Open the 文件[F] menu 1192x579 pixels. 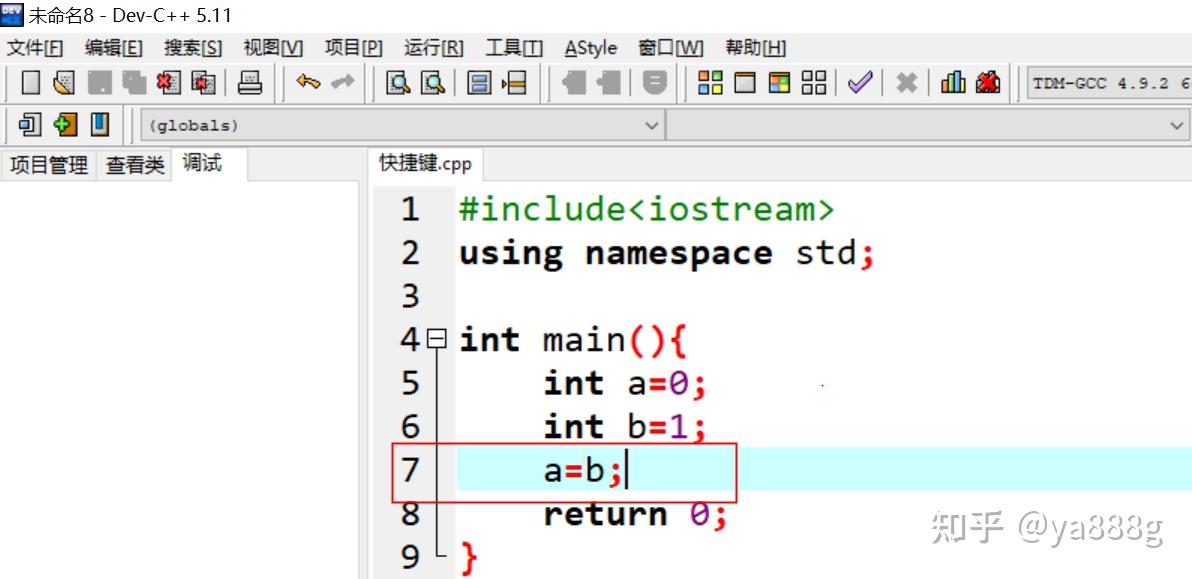pyautogui.click(x=35, y=49)
